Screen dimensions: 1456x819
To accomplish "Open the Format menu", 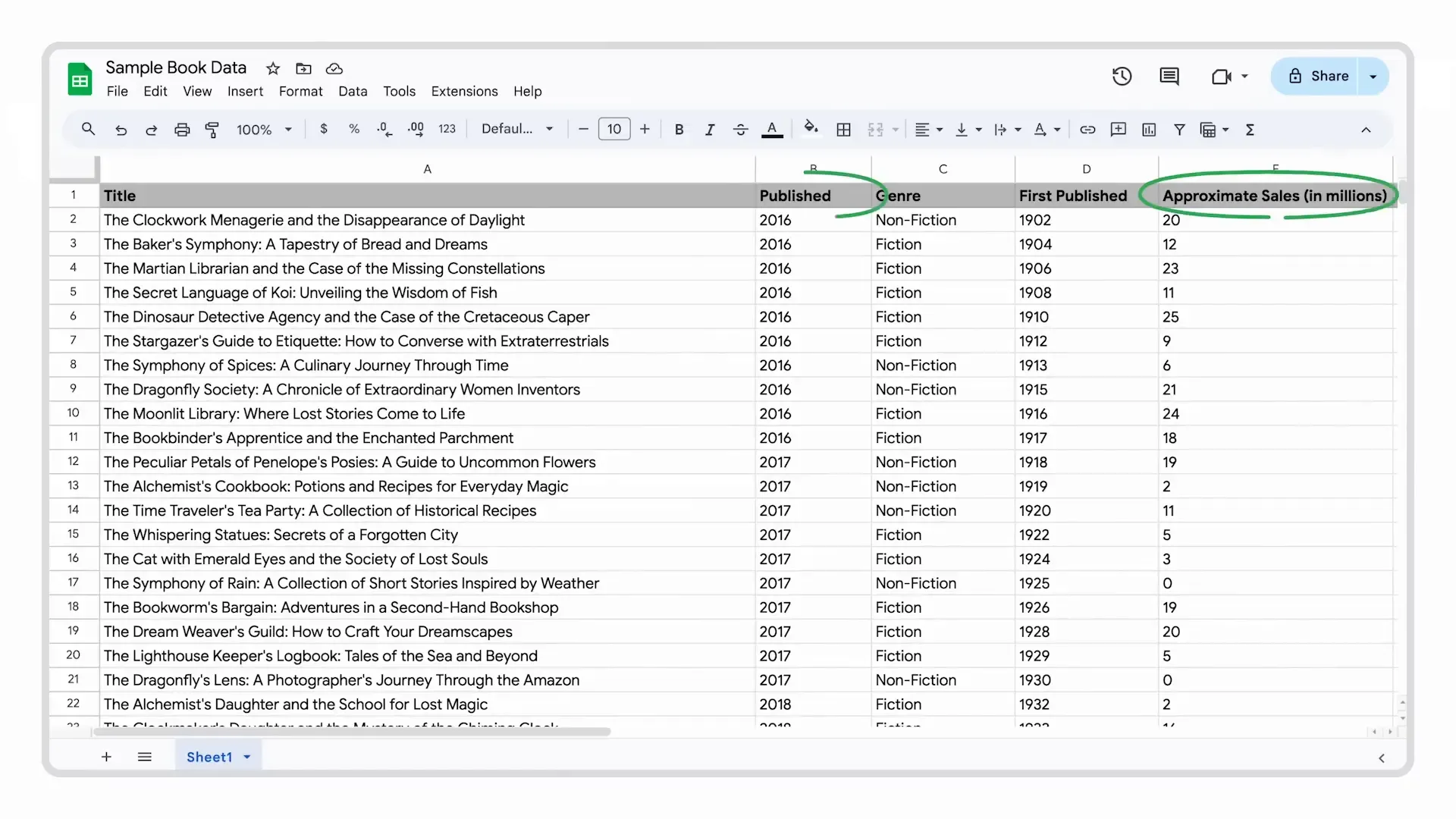I will click(x=300, y=91).
